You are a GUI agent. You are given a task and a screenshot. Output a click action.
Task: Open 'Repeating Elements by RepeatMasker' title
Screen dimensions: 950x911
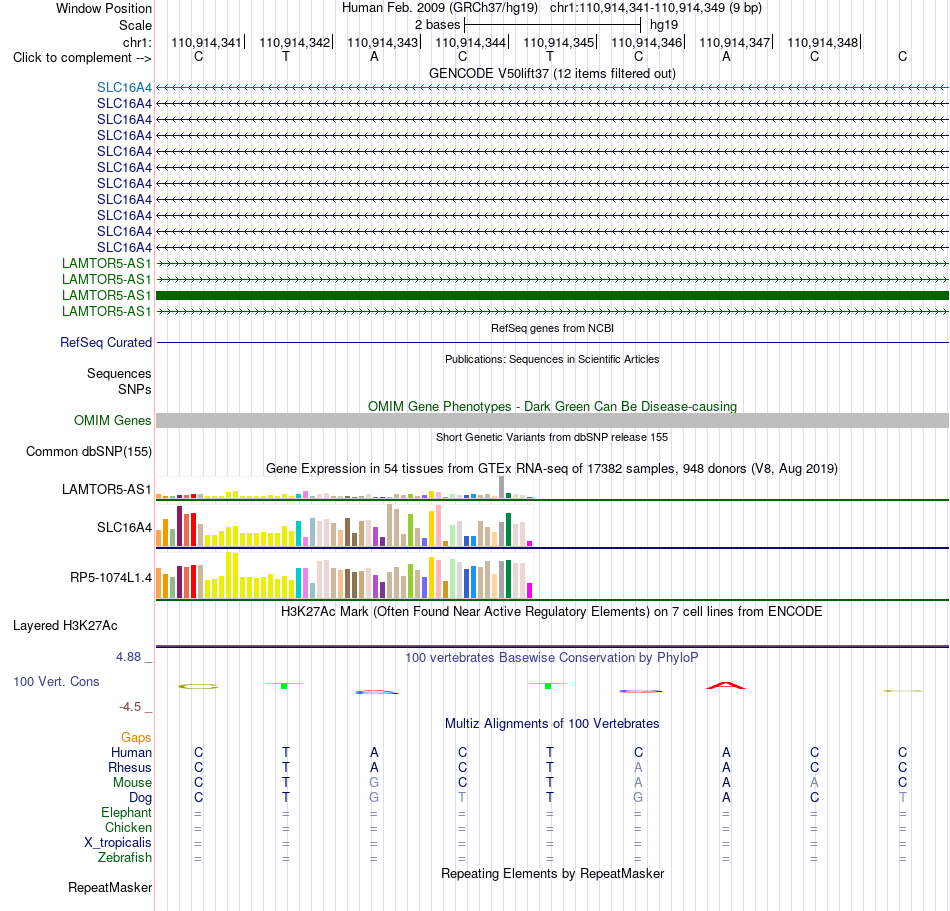point(553,873)
